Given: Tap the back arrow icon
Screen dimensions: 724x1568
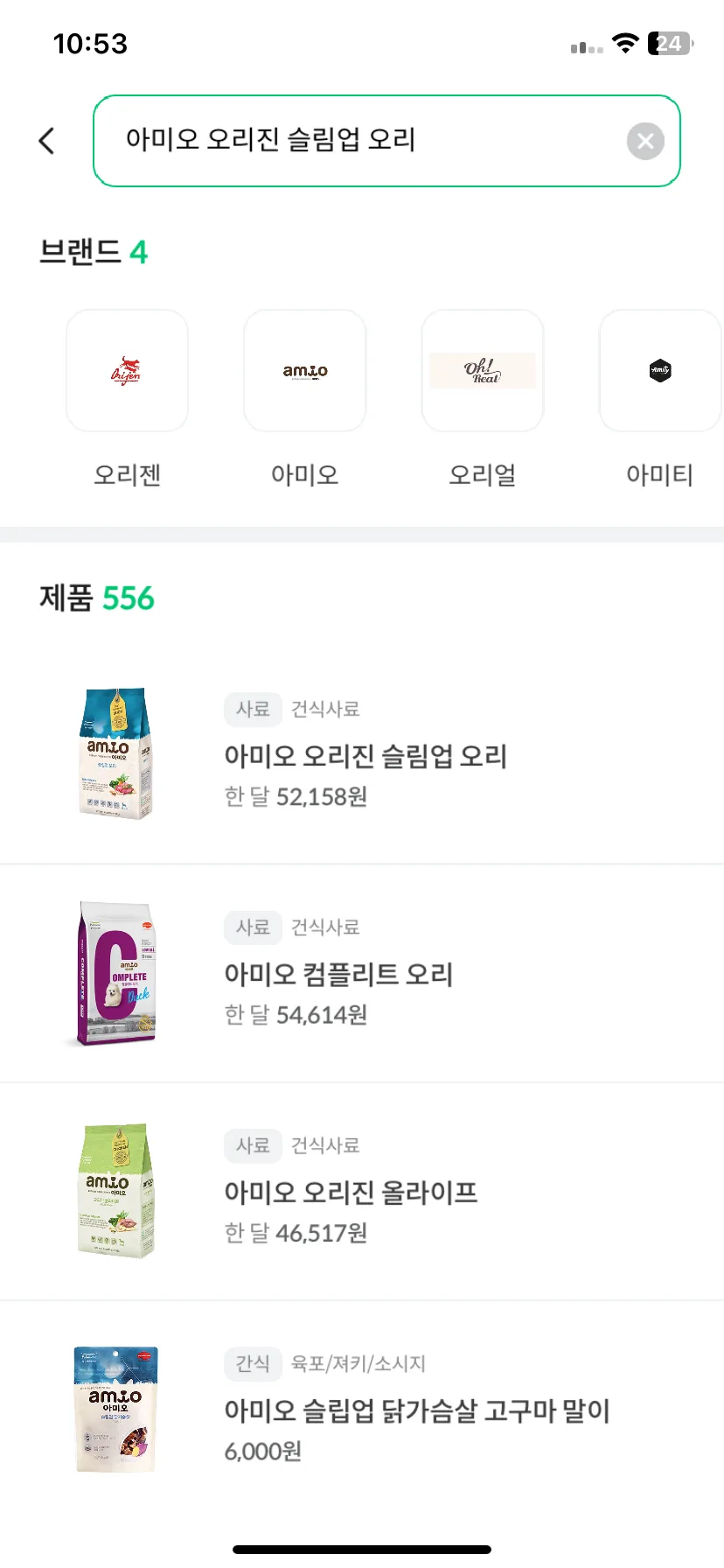Looking at the screenshot, I should [x=47, y=141].
